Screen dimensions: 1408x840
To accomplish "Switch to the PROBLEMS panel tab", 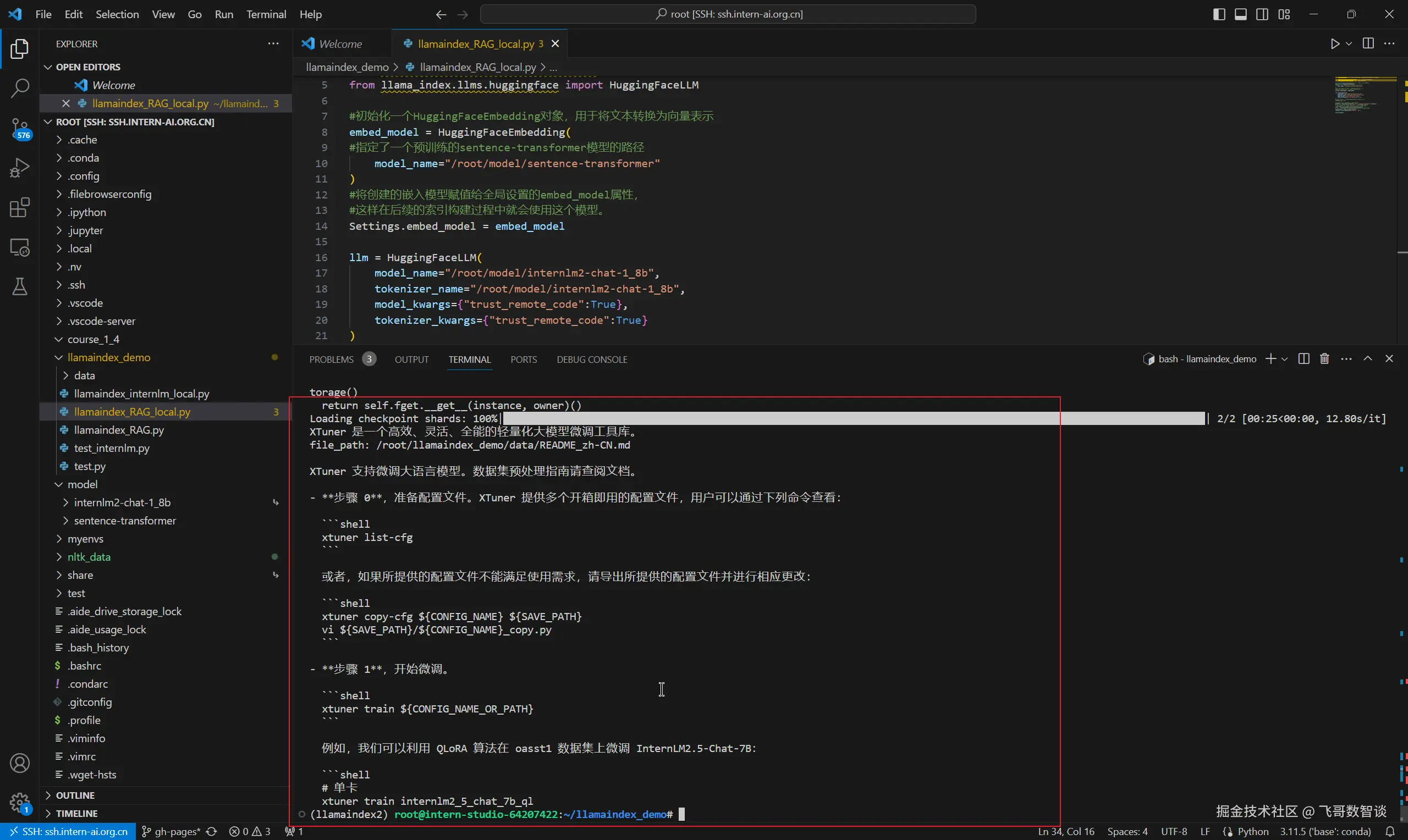I will (x=331, y=360).
